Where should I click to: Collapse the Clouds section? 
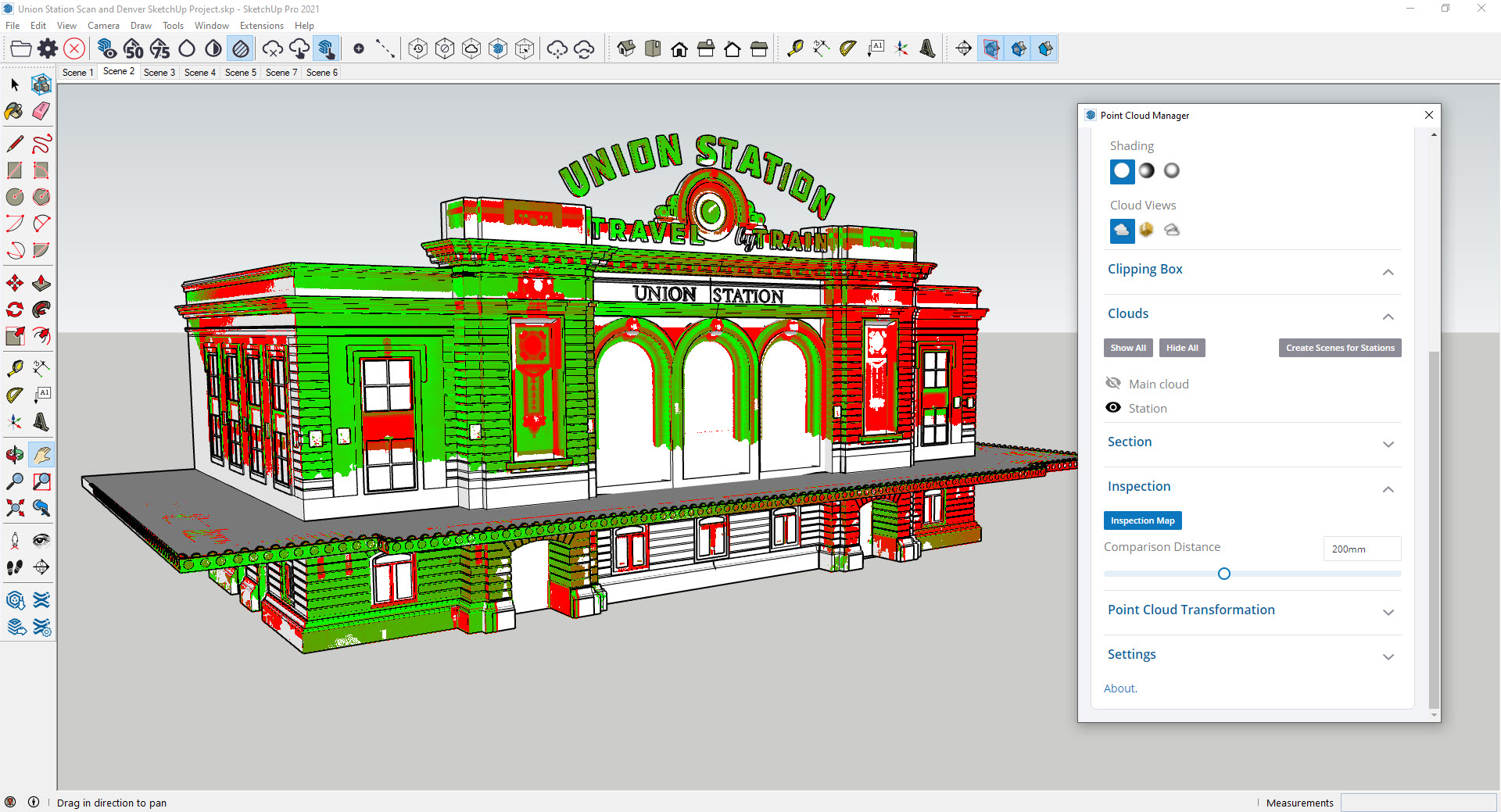tap(1388, 317)
